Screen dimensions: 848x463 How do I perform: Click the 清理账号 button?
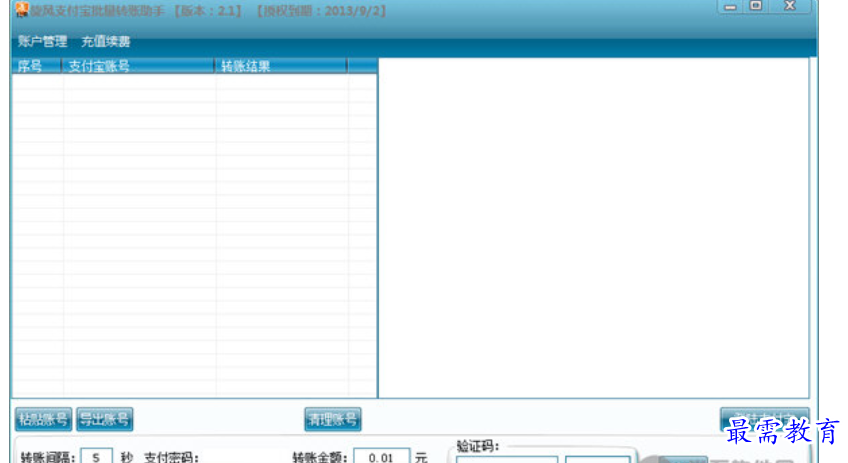pos(333,419)
